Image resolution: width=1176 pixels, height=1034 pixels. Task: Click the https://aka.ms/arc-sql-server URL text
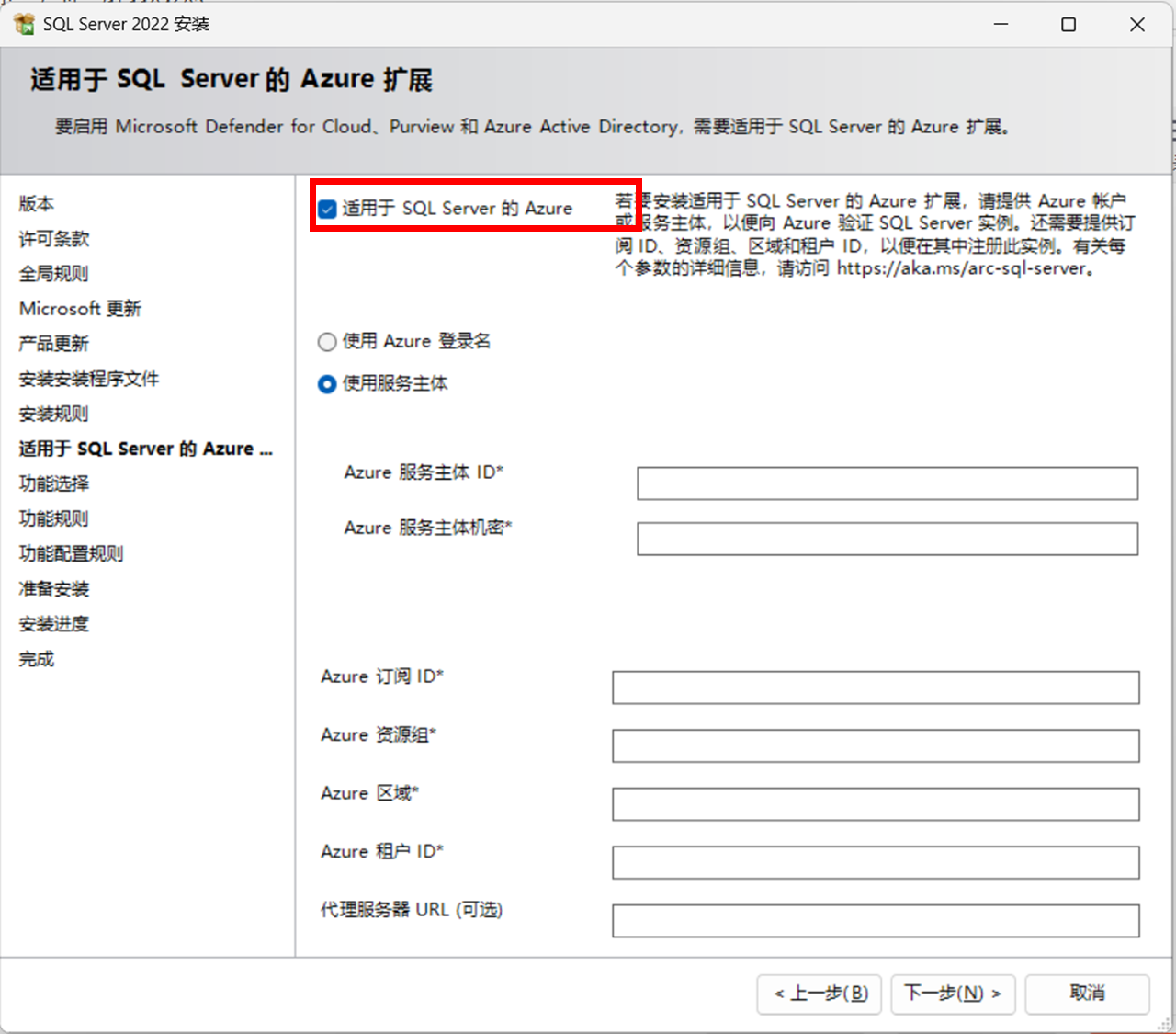962,268
